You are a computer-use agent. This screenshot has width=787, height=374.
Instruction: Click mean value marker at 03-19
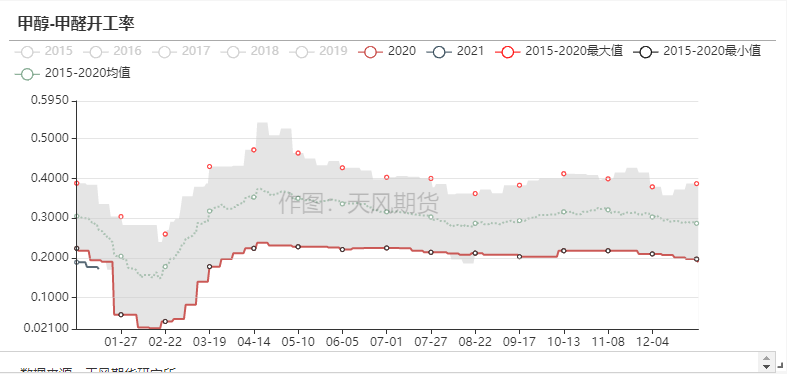tap(209, 211)
